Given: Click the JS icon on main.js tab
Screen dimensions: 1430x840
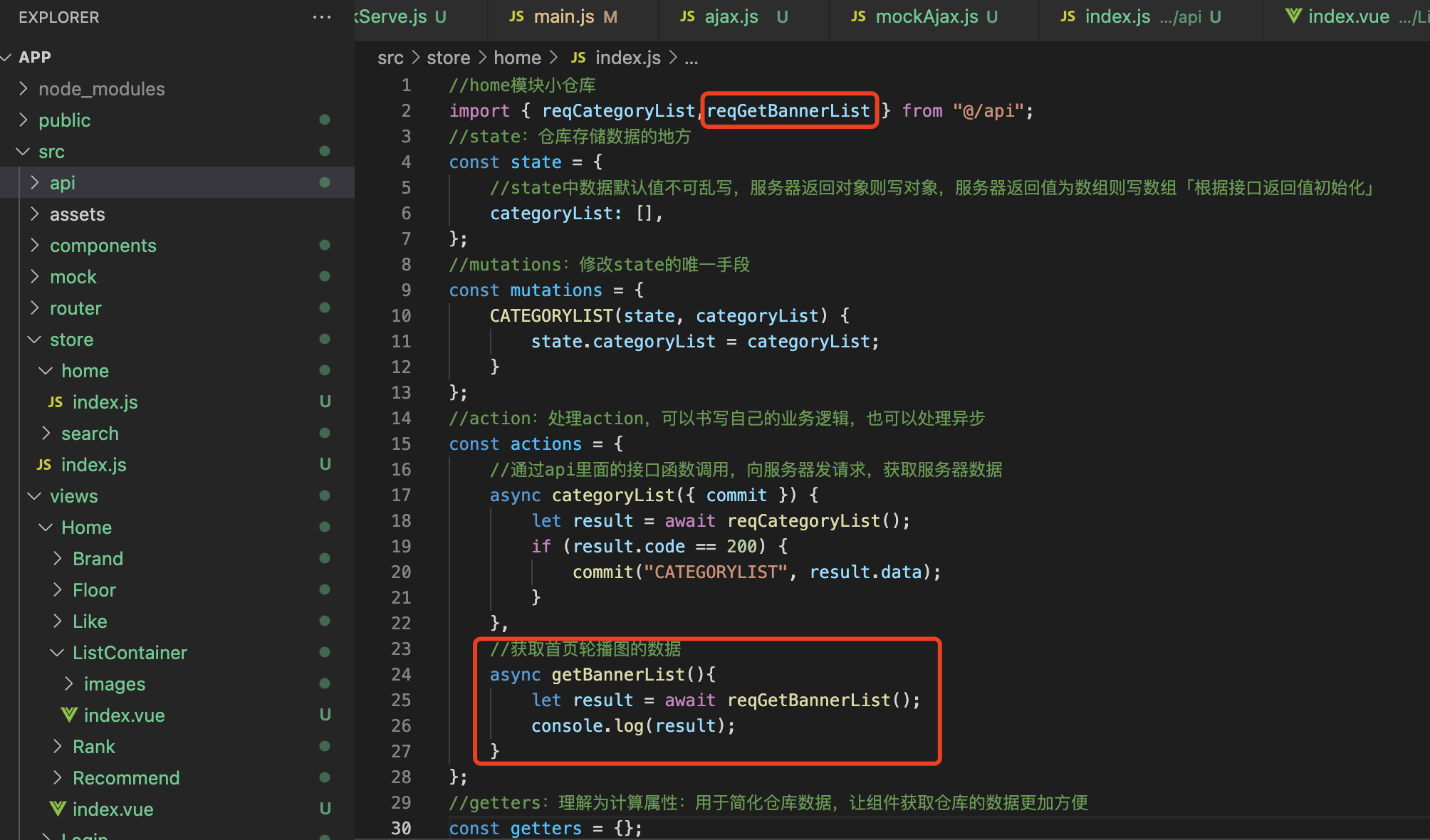Looking at the screenshot, I should coord(517,16).
